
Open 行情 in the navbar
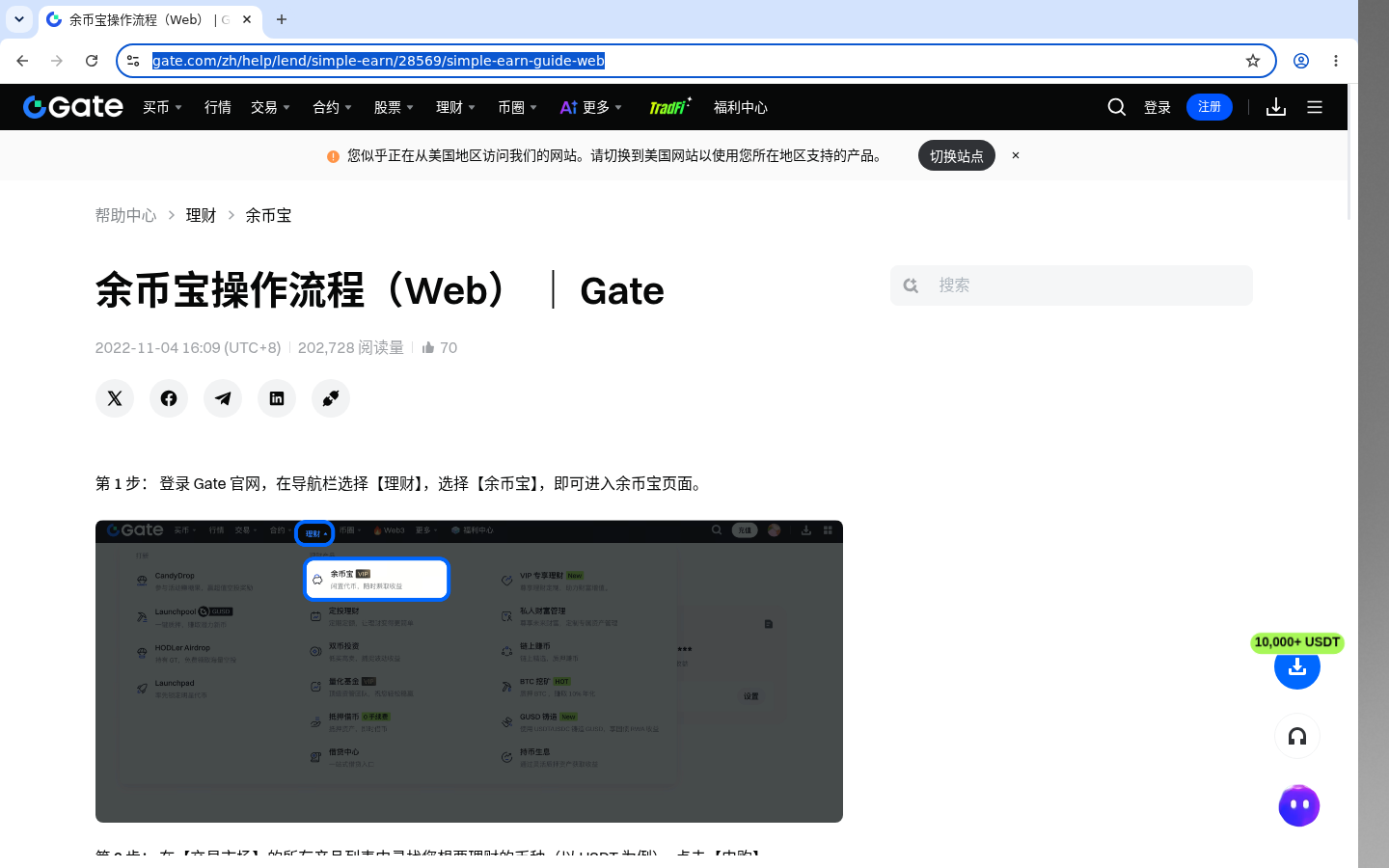pos(218,107)
